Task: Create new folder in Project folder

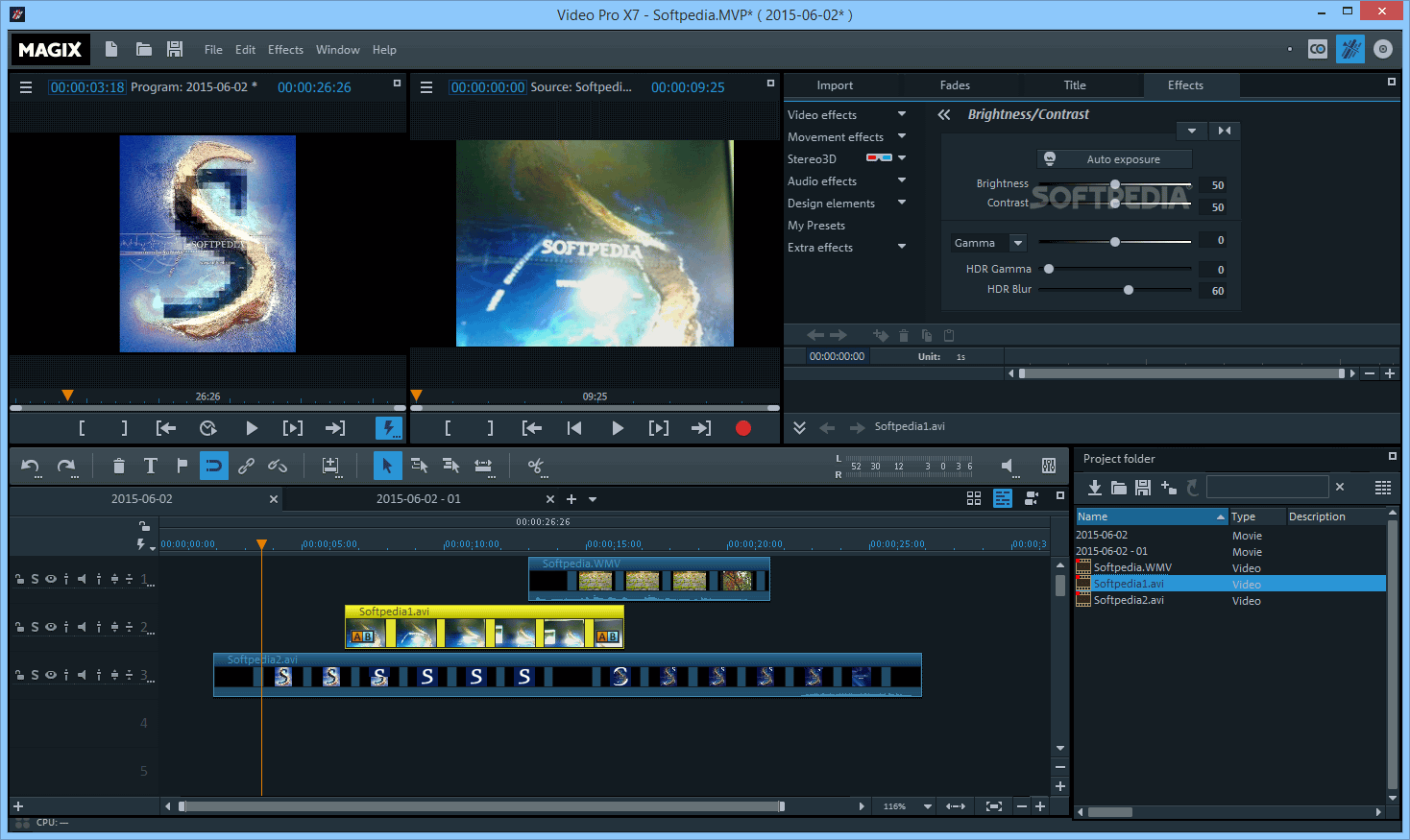Action: tap(1168, 488)
